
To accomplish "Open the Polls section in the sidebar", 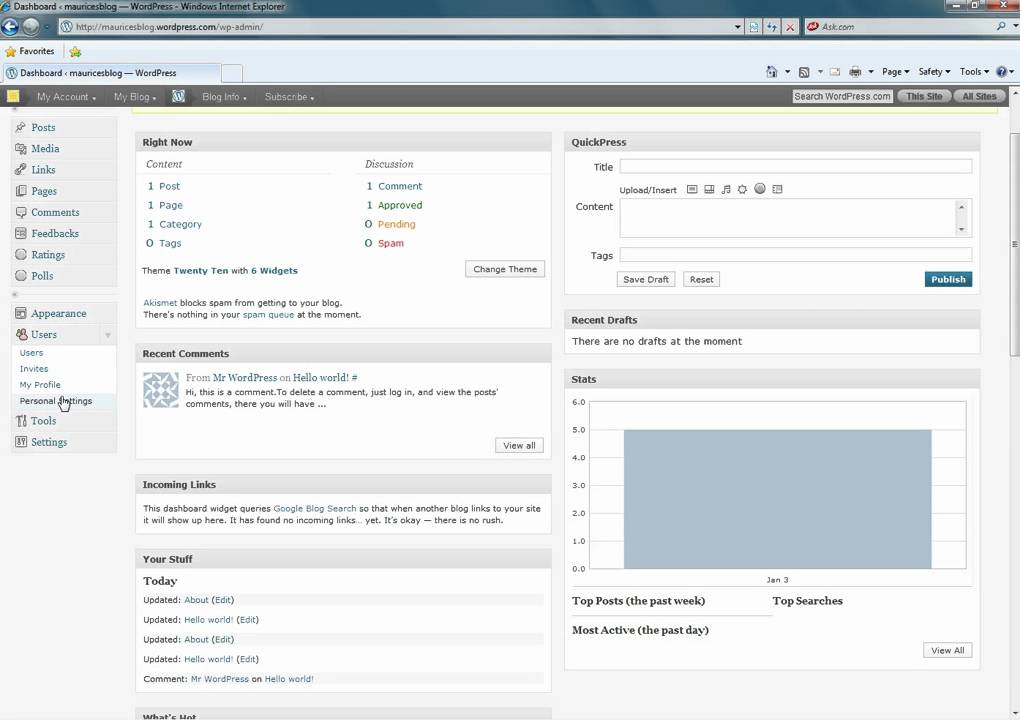I will coord(42,276).
